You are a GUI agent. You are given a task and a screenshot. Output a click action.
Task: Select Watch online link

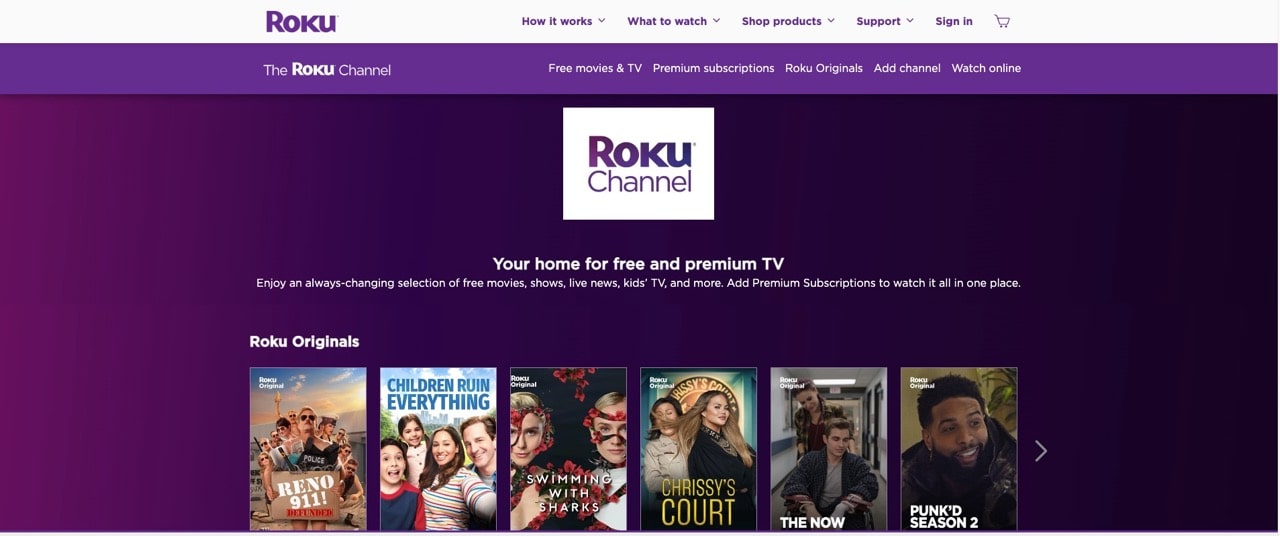point(986,68)
